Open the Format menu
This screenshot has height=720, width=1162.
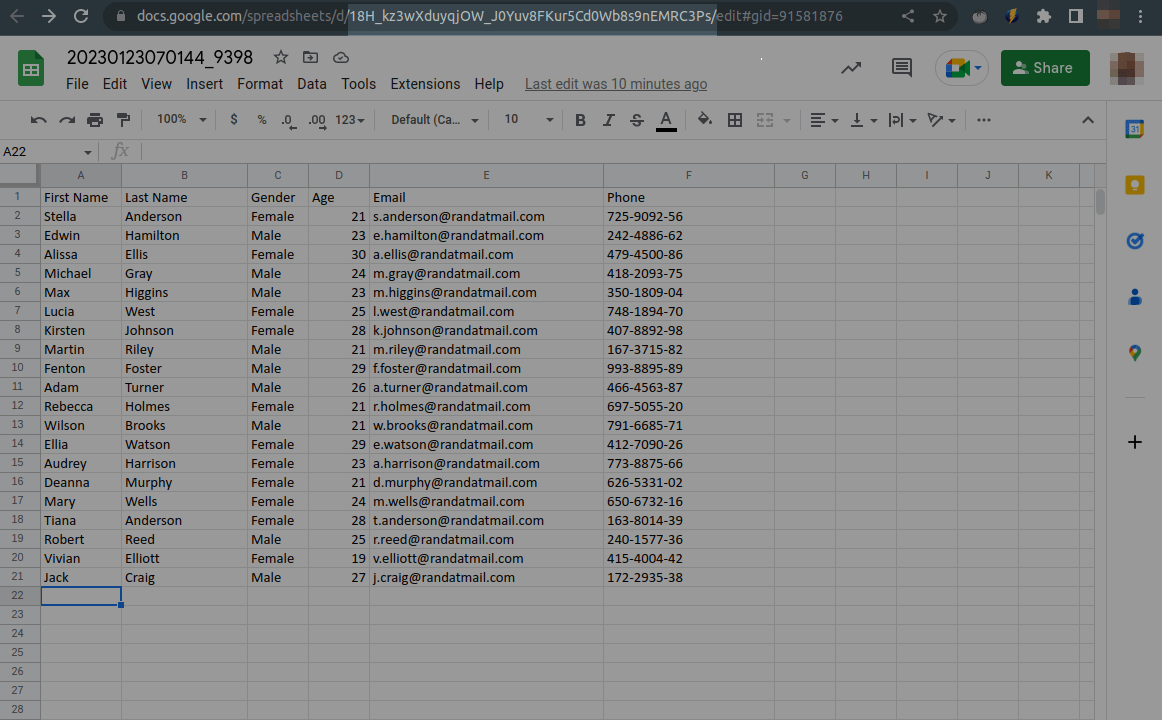tap(260, 84)
